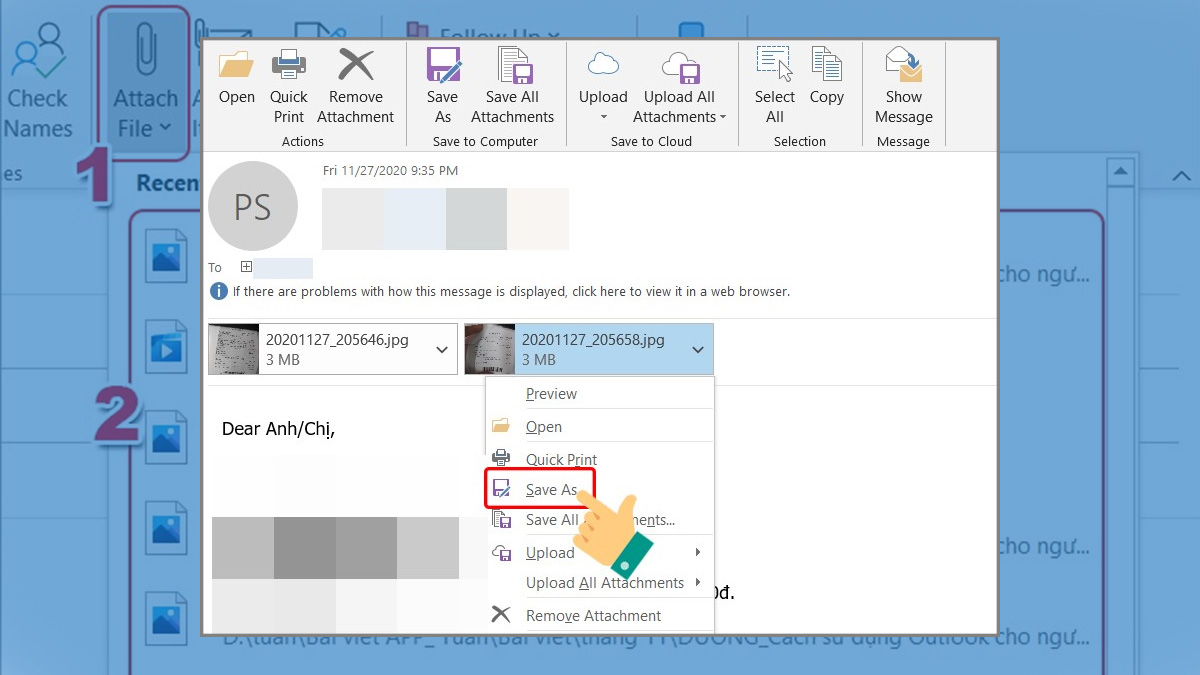Click the Save As ribbon button
The image size is (1200, 675).
click(443, 85)
